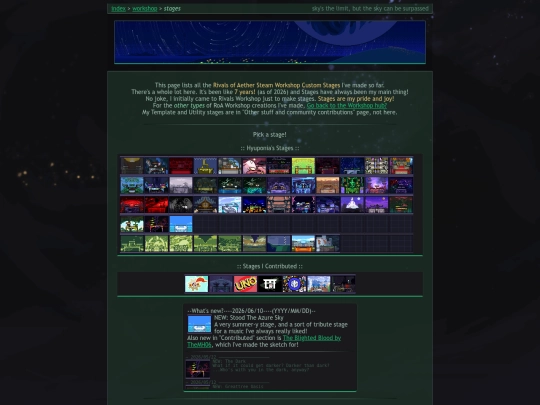
Task: Open the pale grey foggy stage thumbnail
Action: tap(181, 185)
